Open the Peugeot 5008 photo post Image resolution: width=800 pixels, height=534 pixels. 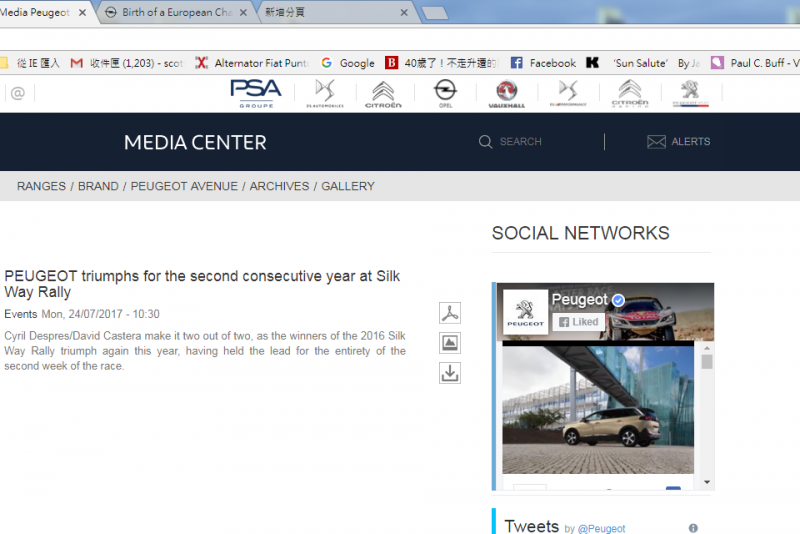598,410
